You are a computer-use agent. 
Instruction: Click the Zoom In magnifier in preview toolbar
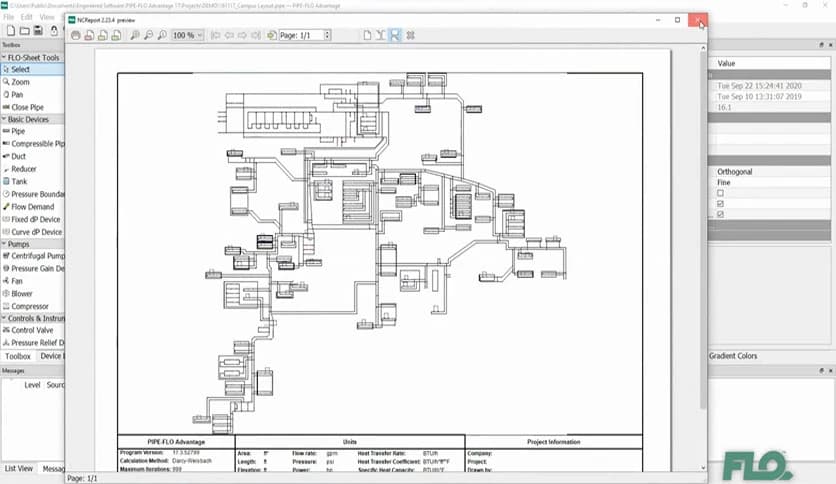point(135,35)
